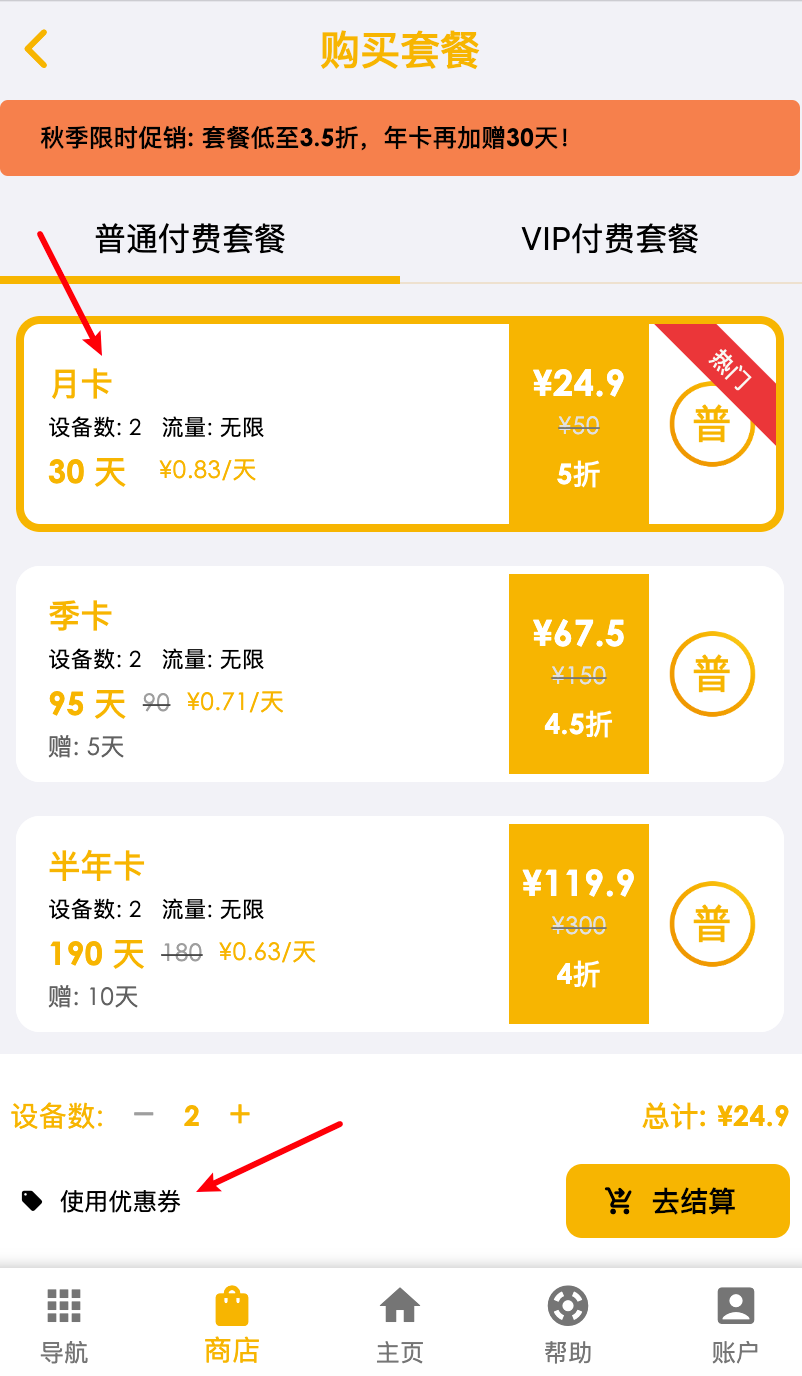Tap the coupon tag icon

pos(32,1200)
